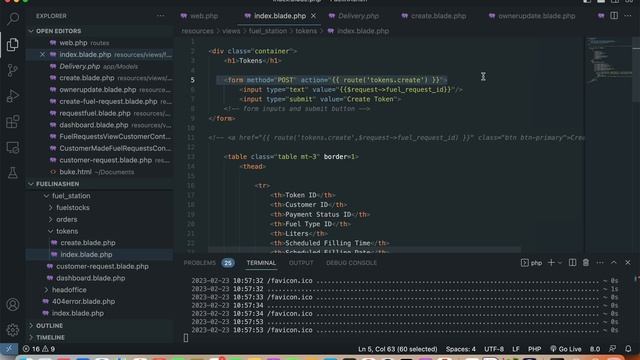Screen dimensions: 640x360
Task: Open the Output panel tab
Action: click(x=301, y=263)
